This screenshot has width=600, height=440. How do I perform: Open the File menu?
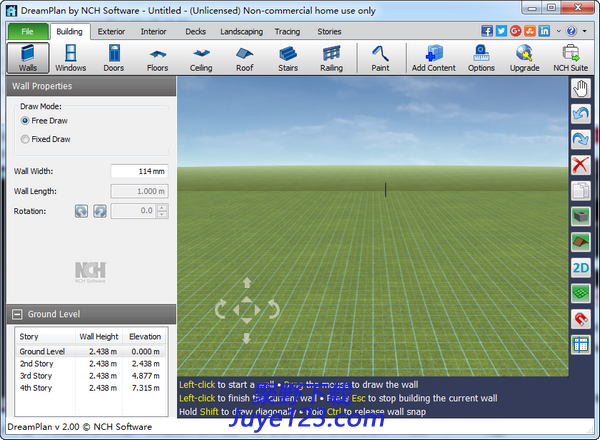28,31
